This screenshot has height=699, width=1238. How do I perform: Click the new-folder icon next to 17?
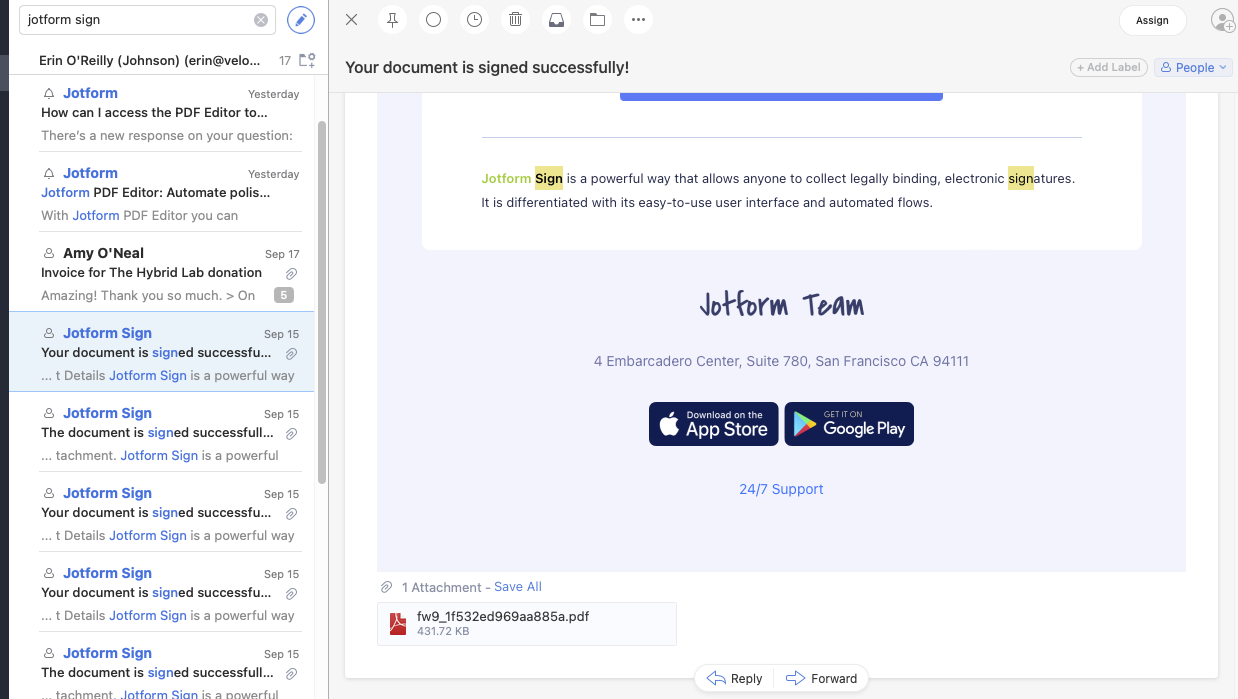pos(307,60)
